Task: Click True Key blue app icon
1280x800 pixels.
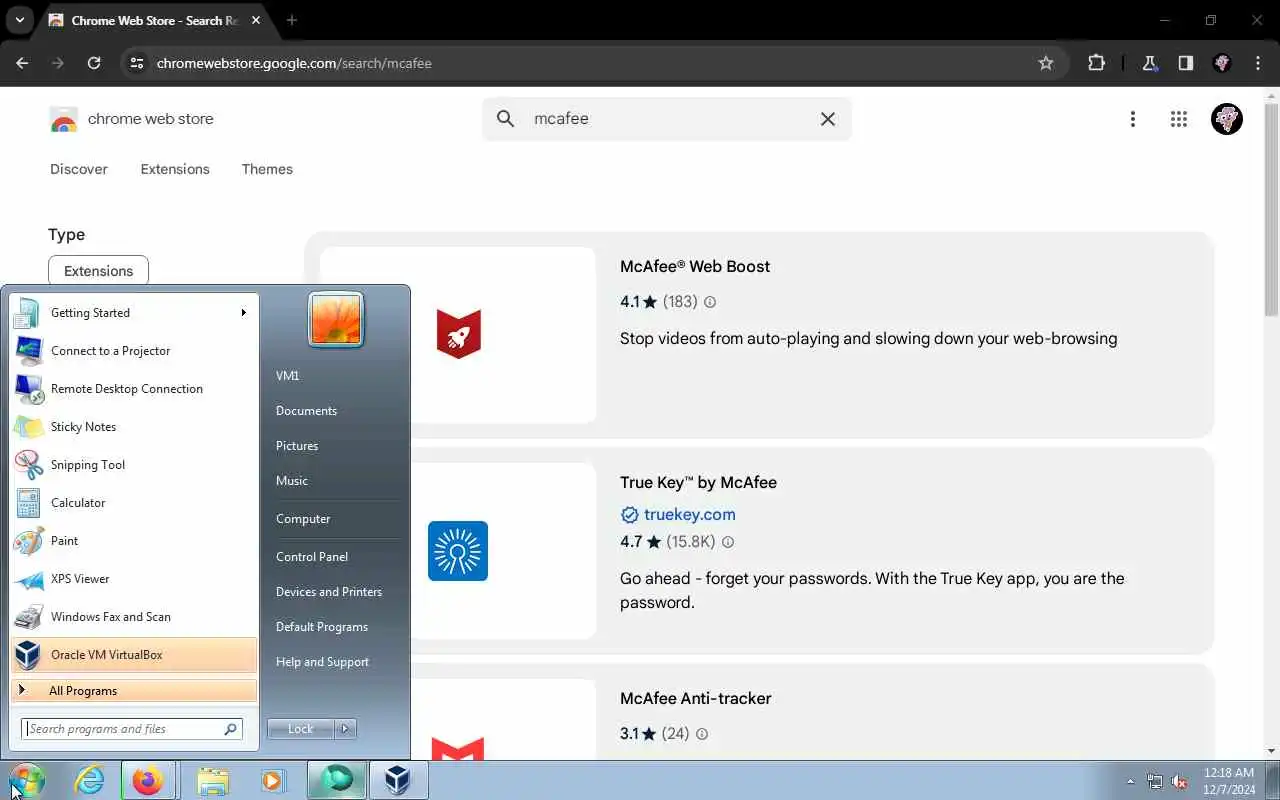Action: coord(458,551)
